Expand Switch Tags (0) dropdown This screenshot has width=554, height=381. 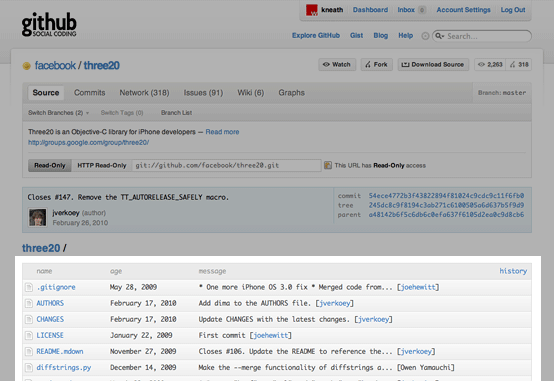122,113
